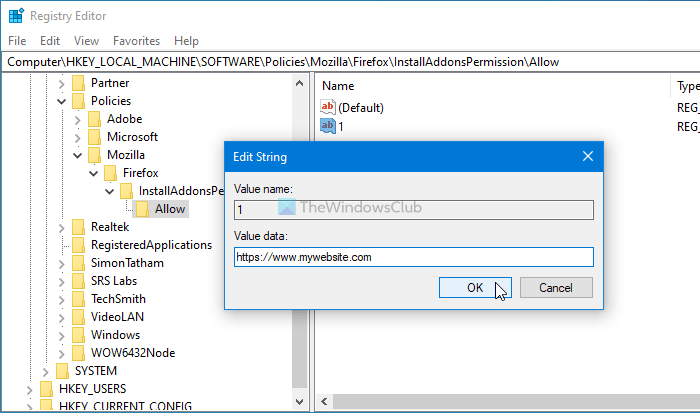Select the Mozilla folder icon
Viewport: 700px width, 413px height.
pos(95,155)
